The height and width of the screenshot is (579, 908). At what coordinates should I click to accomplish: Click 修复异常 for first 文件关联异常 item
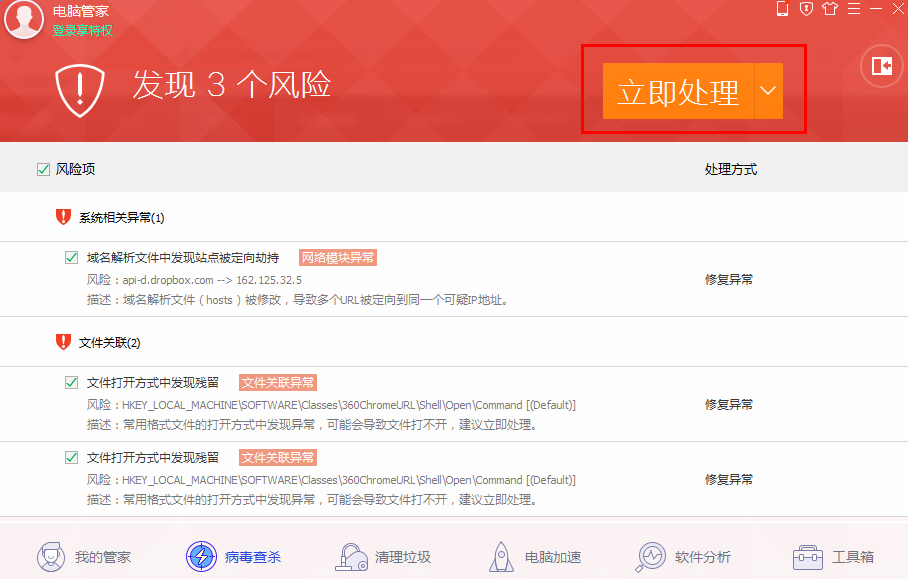coord(728,405)
